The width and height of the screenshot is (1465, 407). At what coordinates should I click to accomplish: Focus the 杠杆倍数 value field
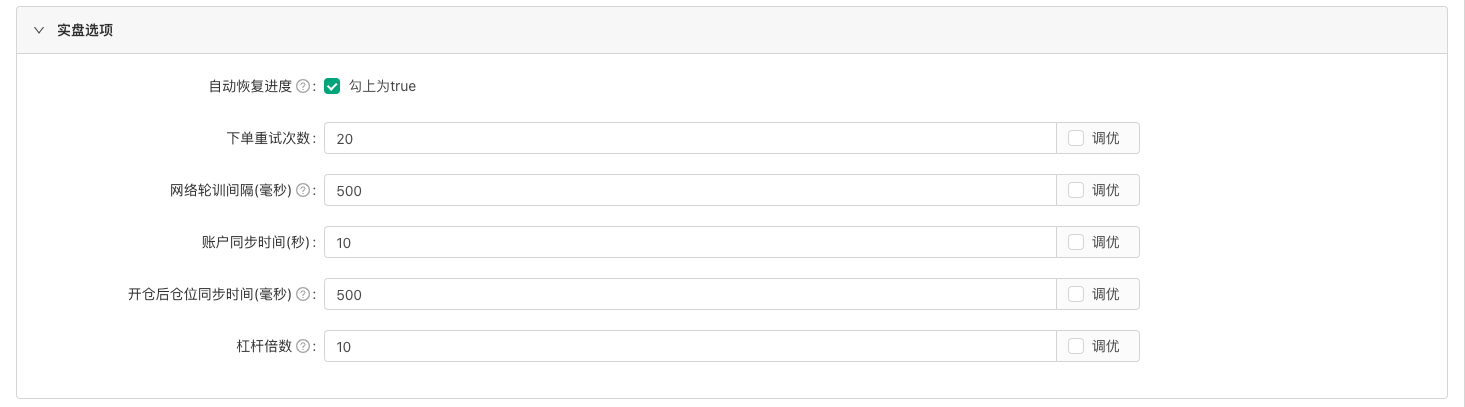690,347
